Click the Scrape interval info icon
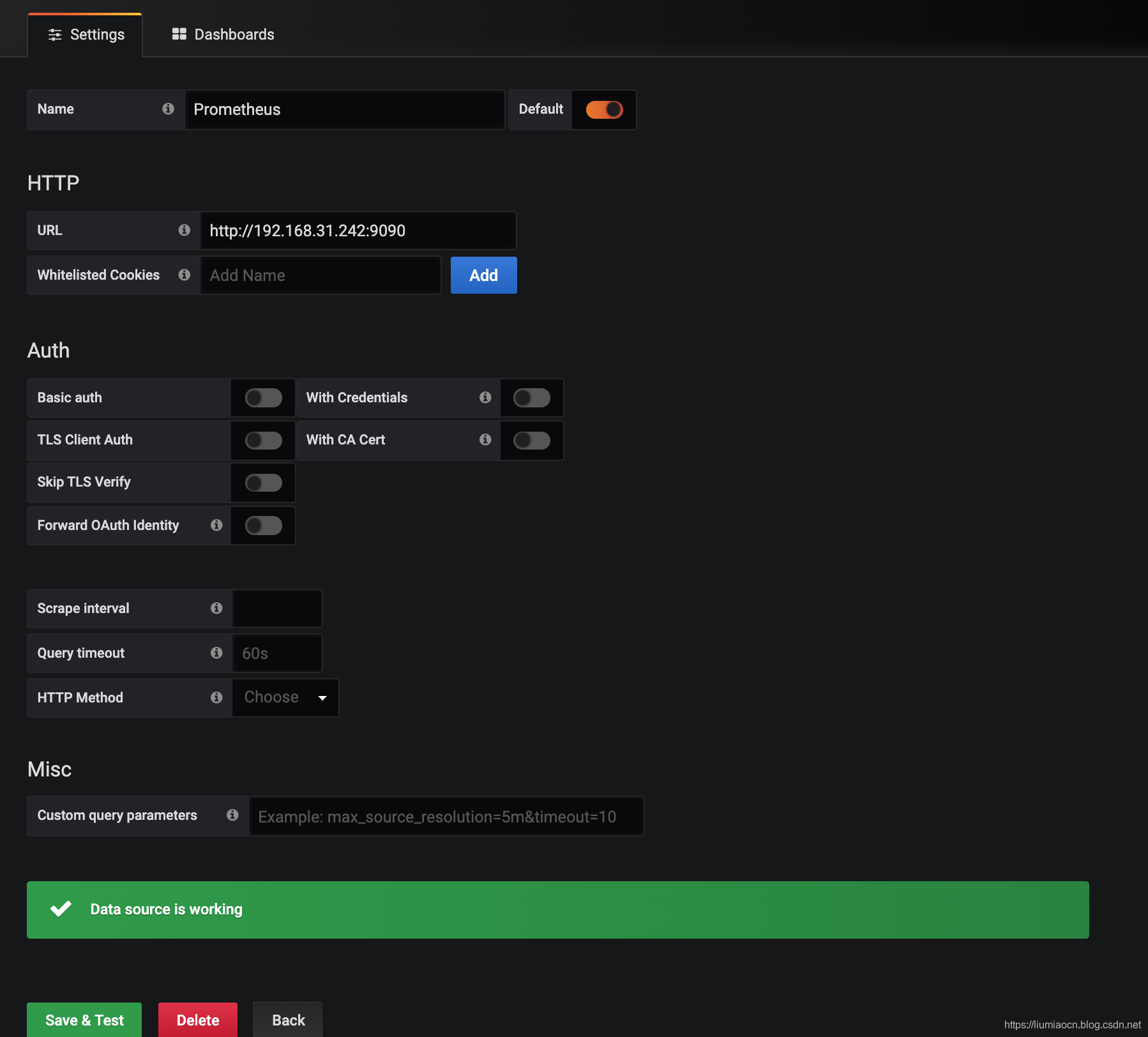The image size is (1148, 1037). coord(216,608)
